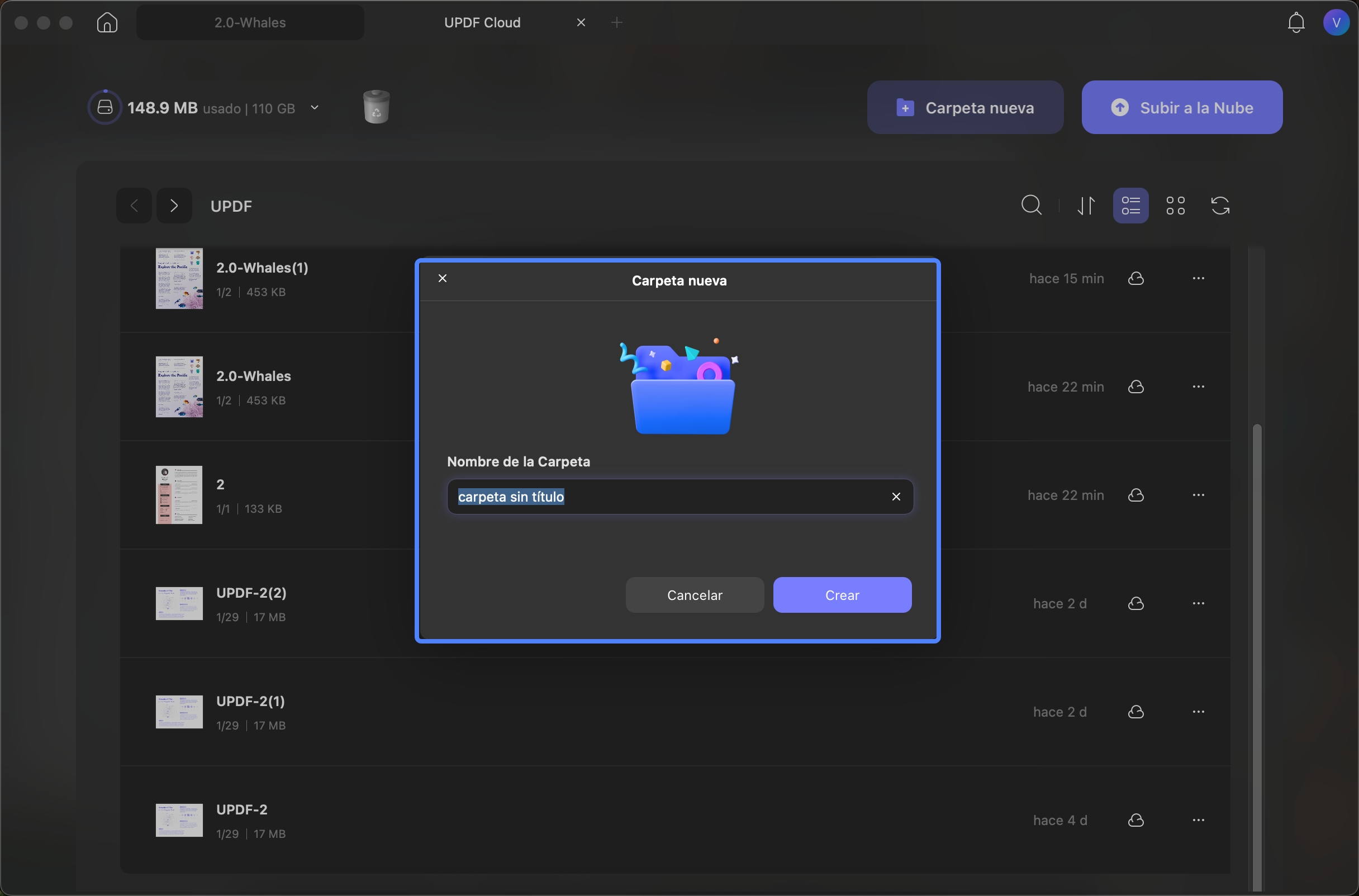Open more options for UPDF-2(1)
Screen dimensions: 1359x896
pos(1199,712)
